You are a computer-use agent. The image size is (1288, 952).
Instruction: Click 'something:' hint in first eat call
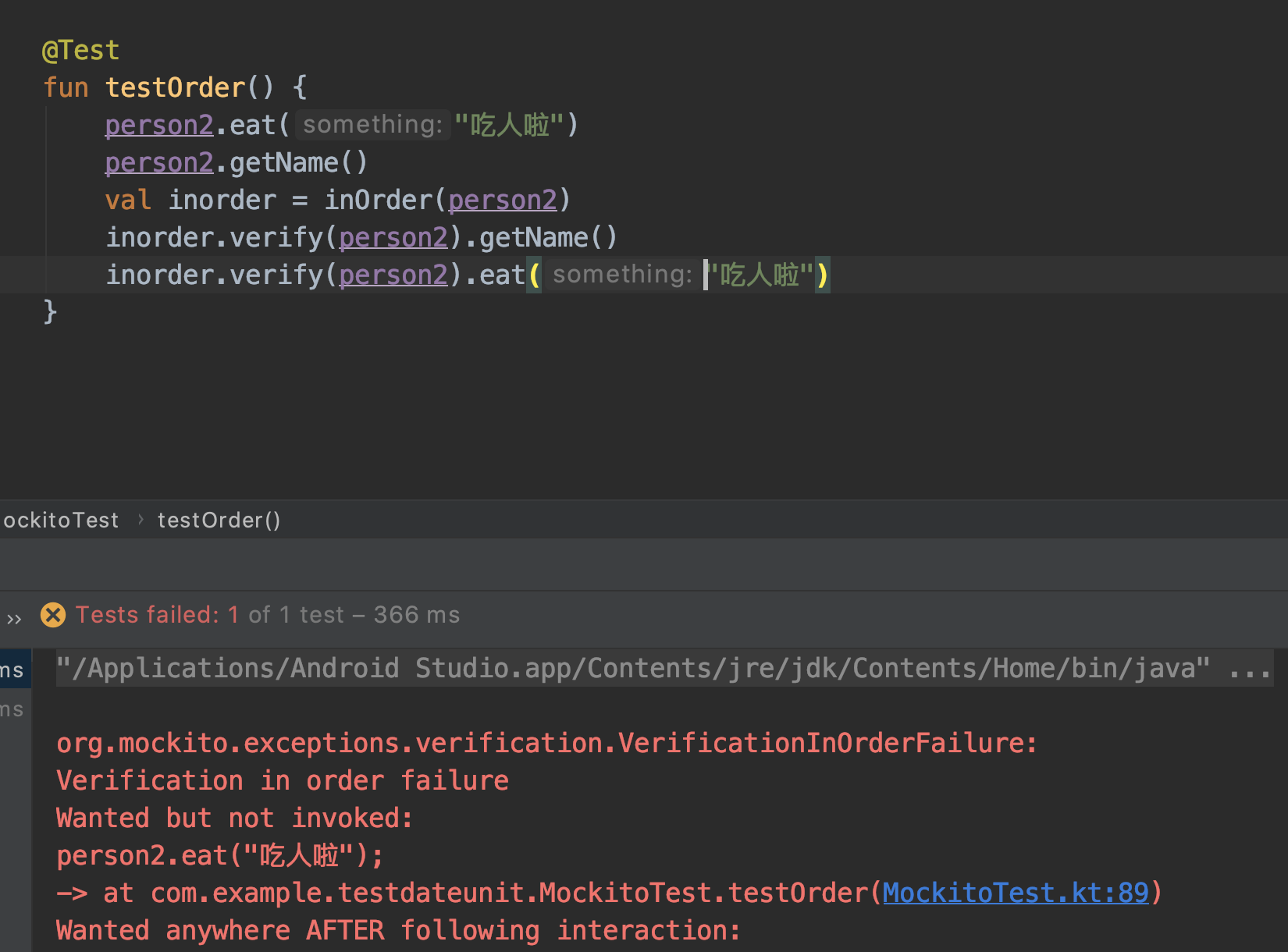pyautogui.click(x=372, y=125)
